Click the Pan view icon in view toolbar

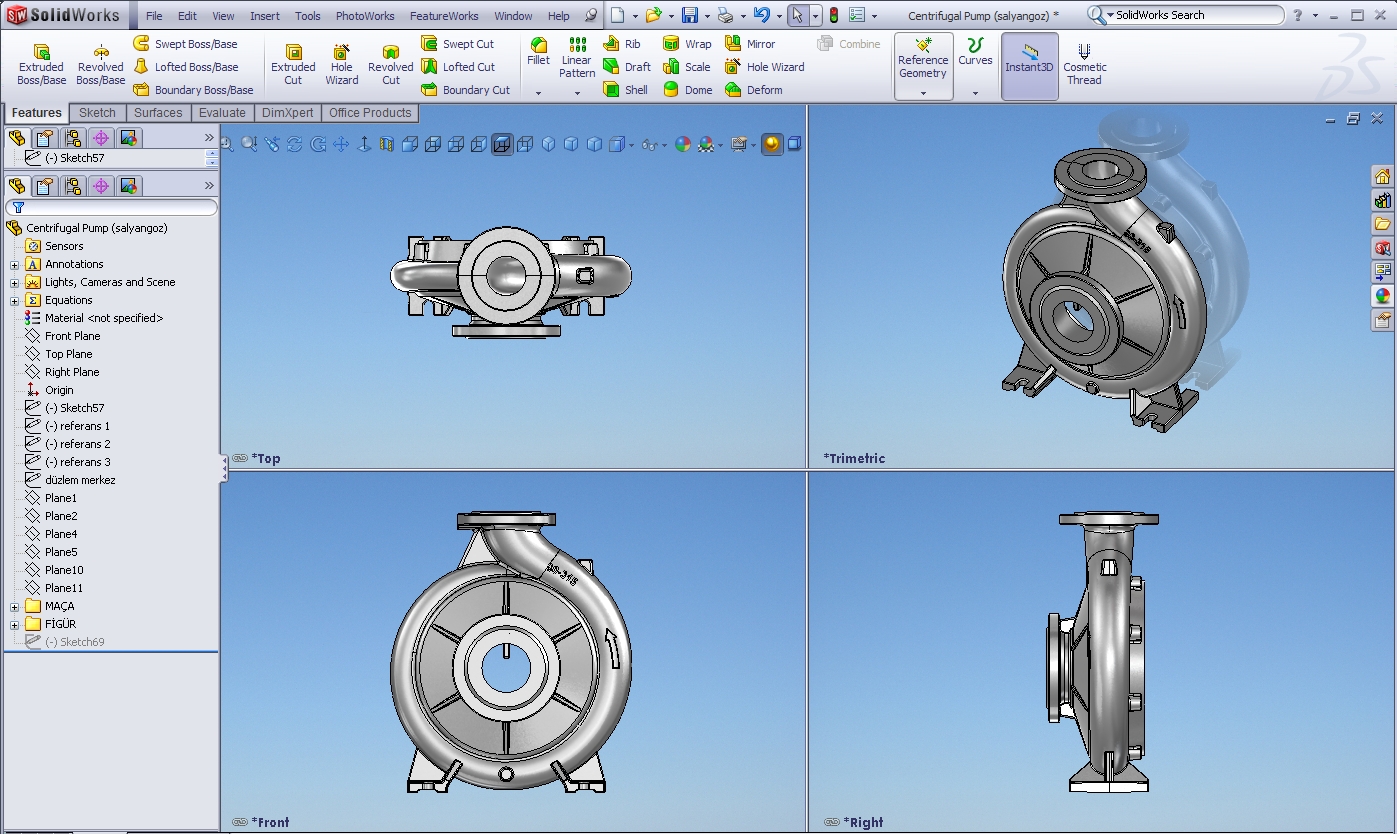(x=341, y=144)
